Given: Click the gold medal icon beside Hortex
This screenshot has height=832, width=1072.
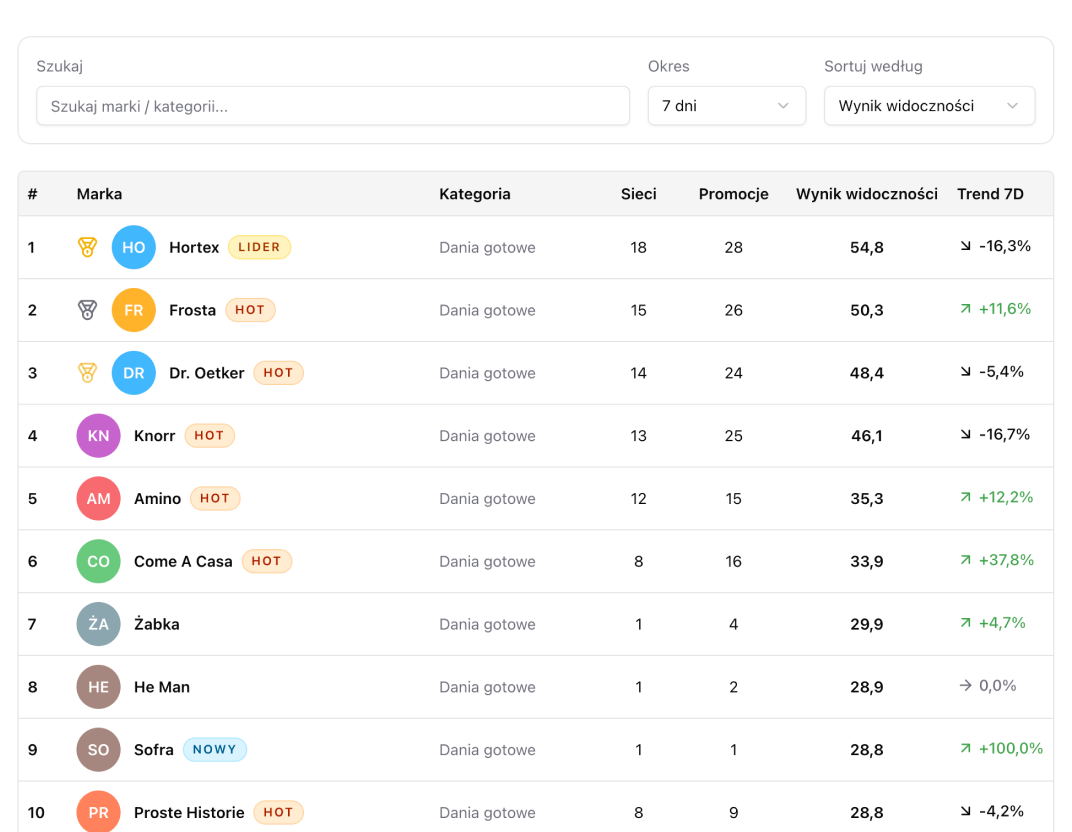Looking at the screenshot, I should (87, 247).
